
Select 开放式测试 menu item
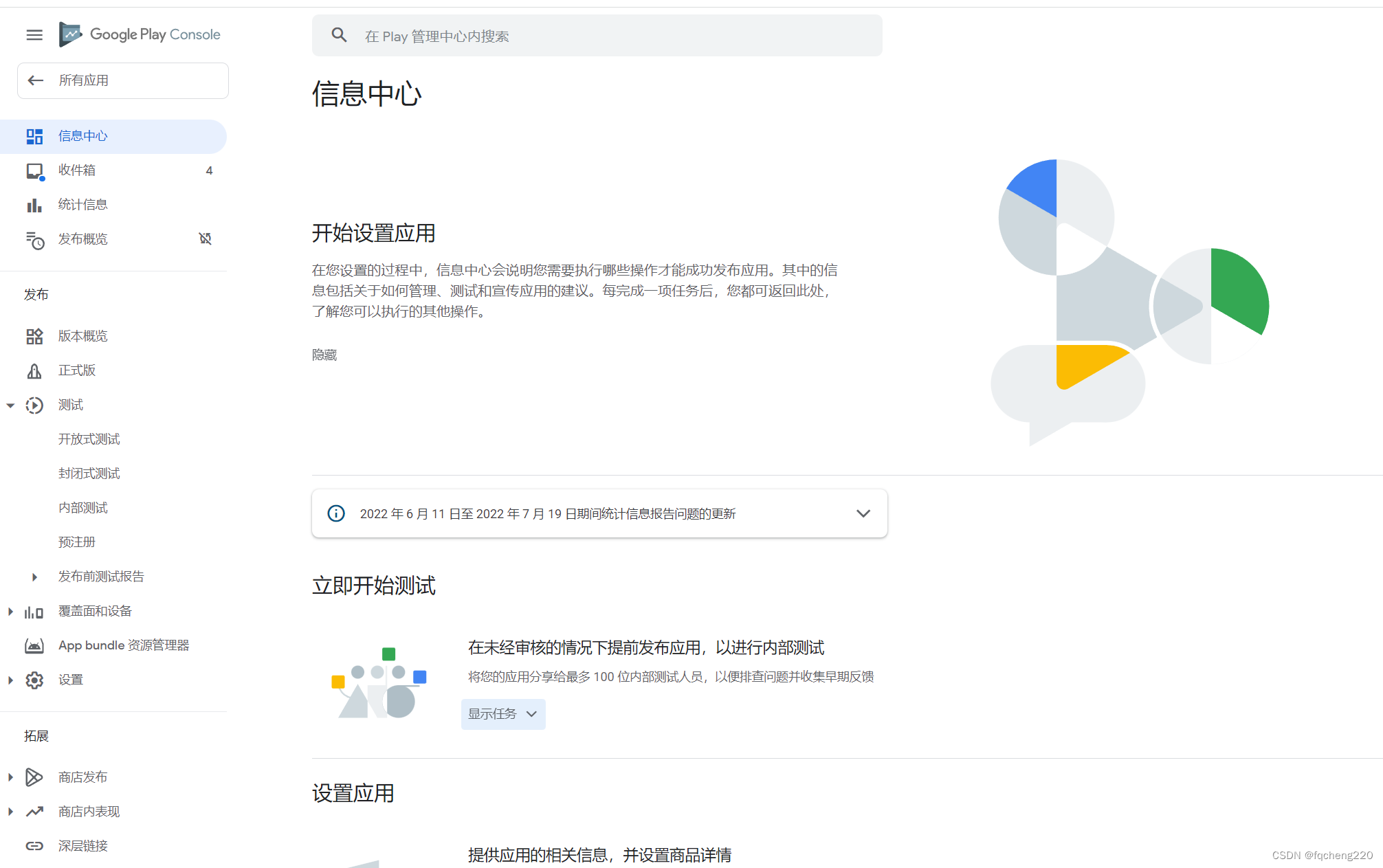(x=90, y=438)
